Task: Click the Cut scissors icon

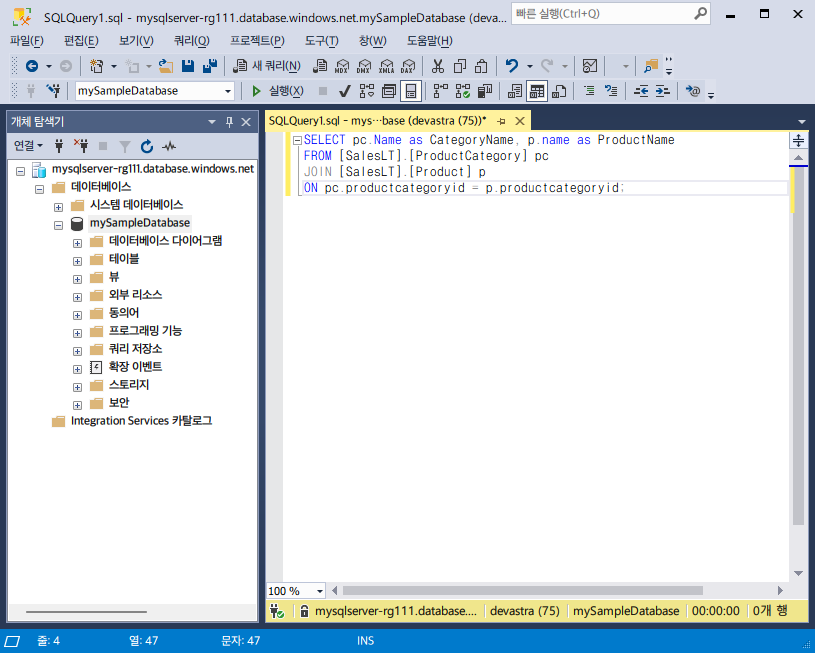Action: click(x=438, y=66)
